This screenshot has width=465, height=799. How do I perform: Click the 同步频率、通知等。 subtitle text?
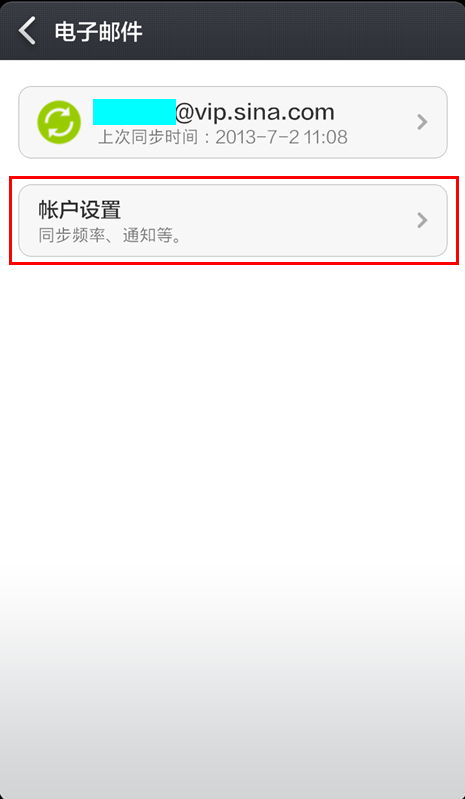pos(111,236)
